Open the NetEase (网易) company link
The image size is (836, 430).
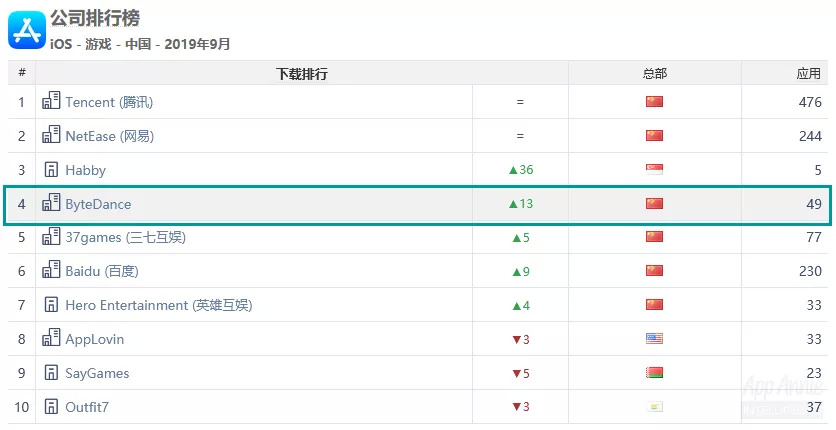click(109, 136)
